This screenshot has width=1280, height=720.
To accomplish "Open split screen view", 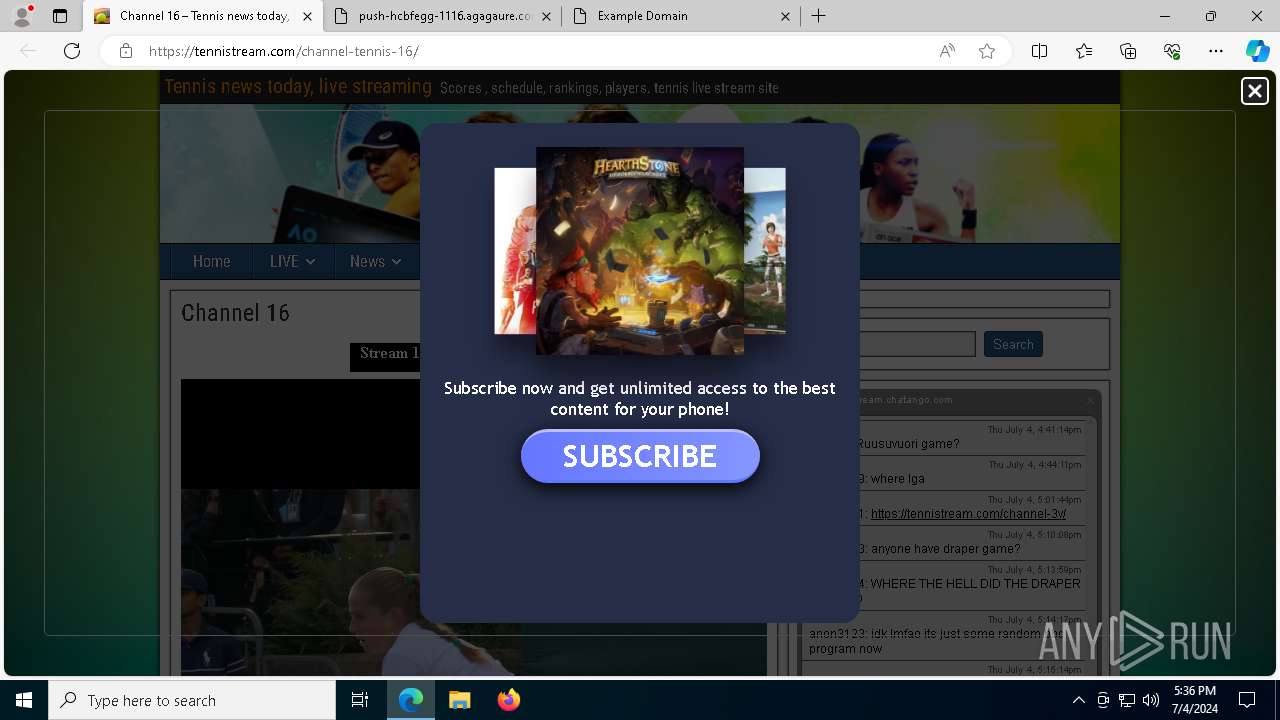I will tap(1039, 51).
